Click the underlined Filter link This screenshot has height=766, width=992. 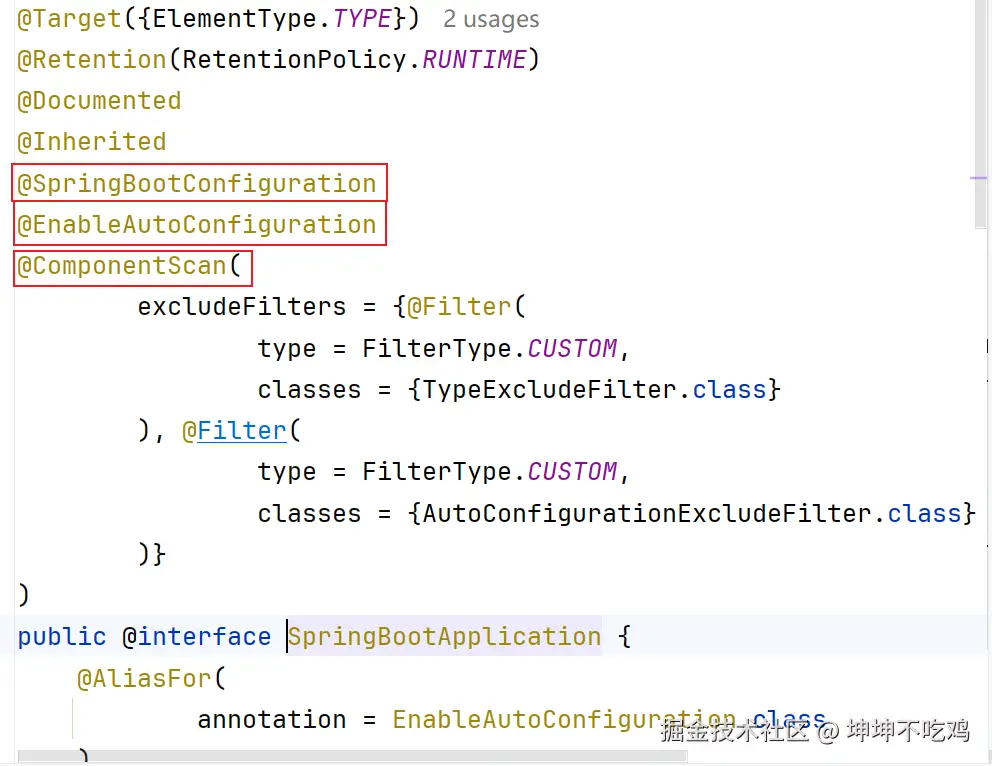[x=242, y=431]
